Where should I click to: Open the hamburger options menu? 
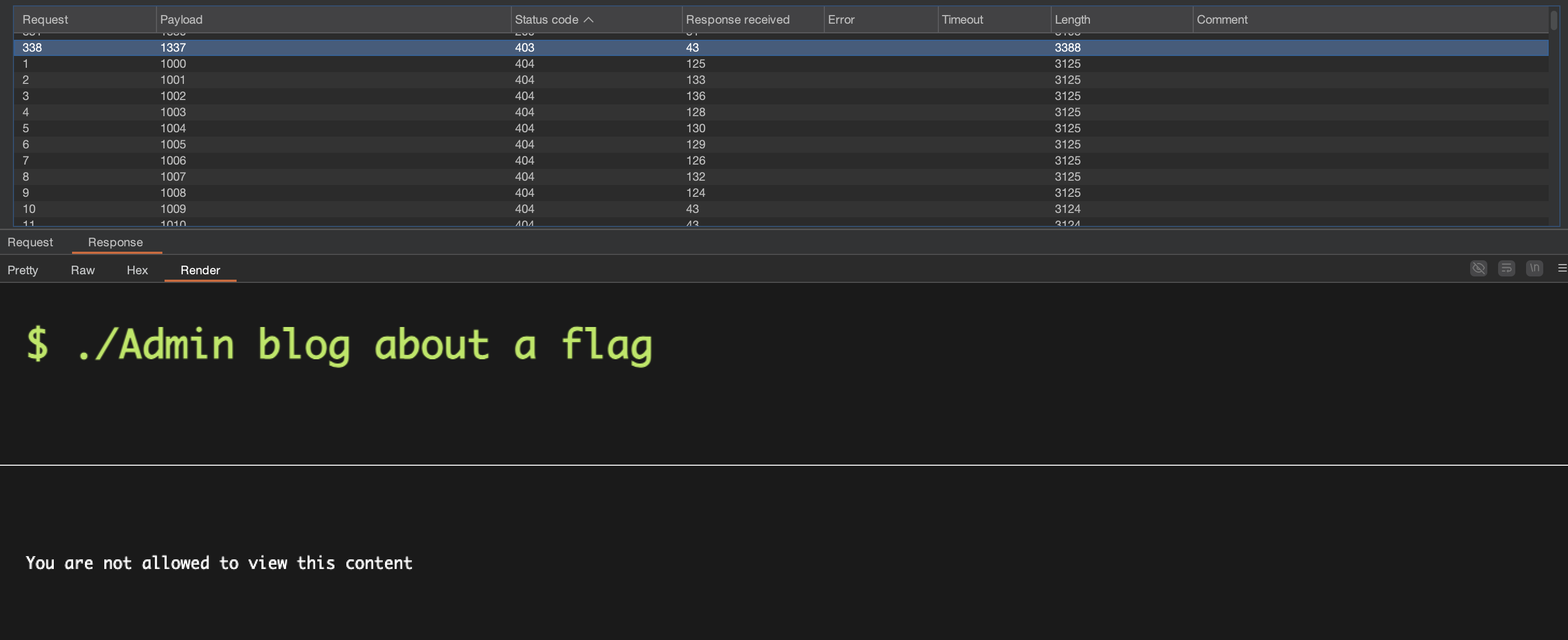[x=1562, y=268]
